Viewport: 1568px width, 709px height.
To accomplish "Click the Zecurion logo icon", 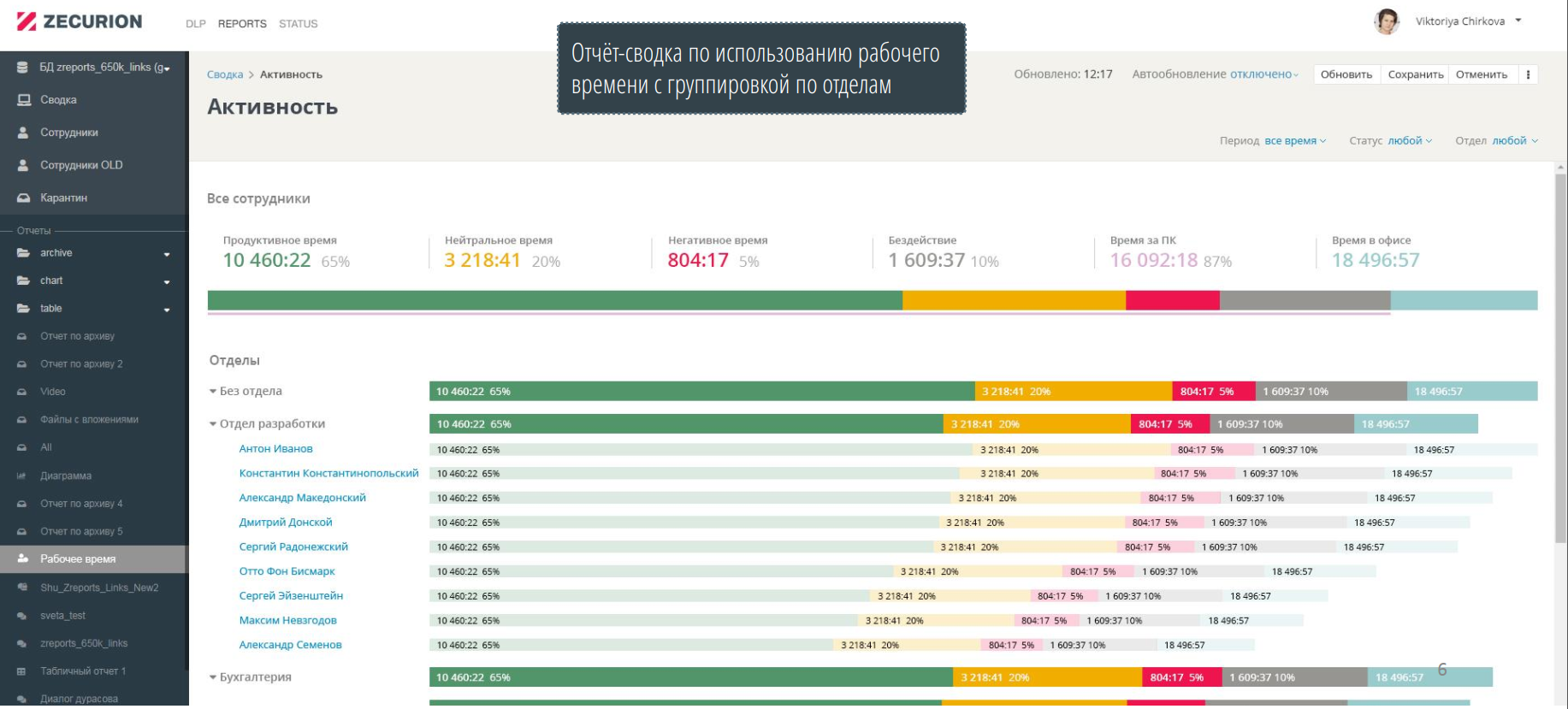I will pyautogui.click(x=27, y=21).
